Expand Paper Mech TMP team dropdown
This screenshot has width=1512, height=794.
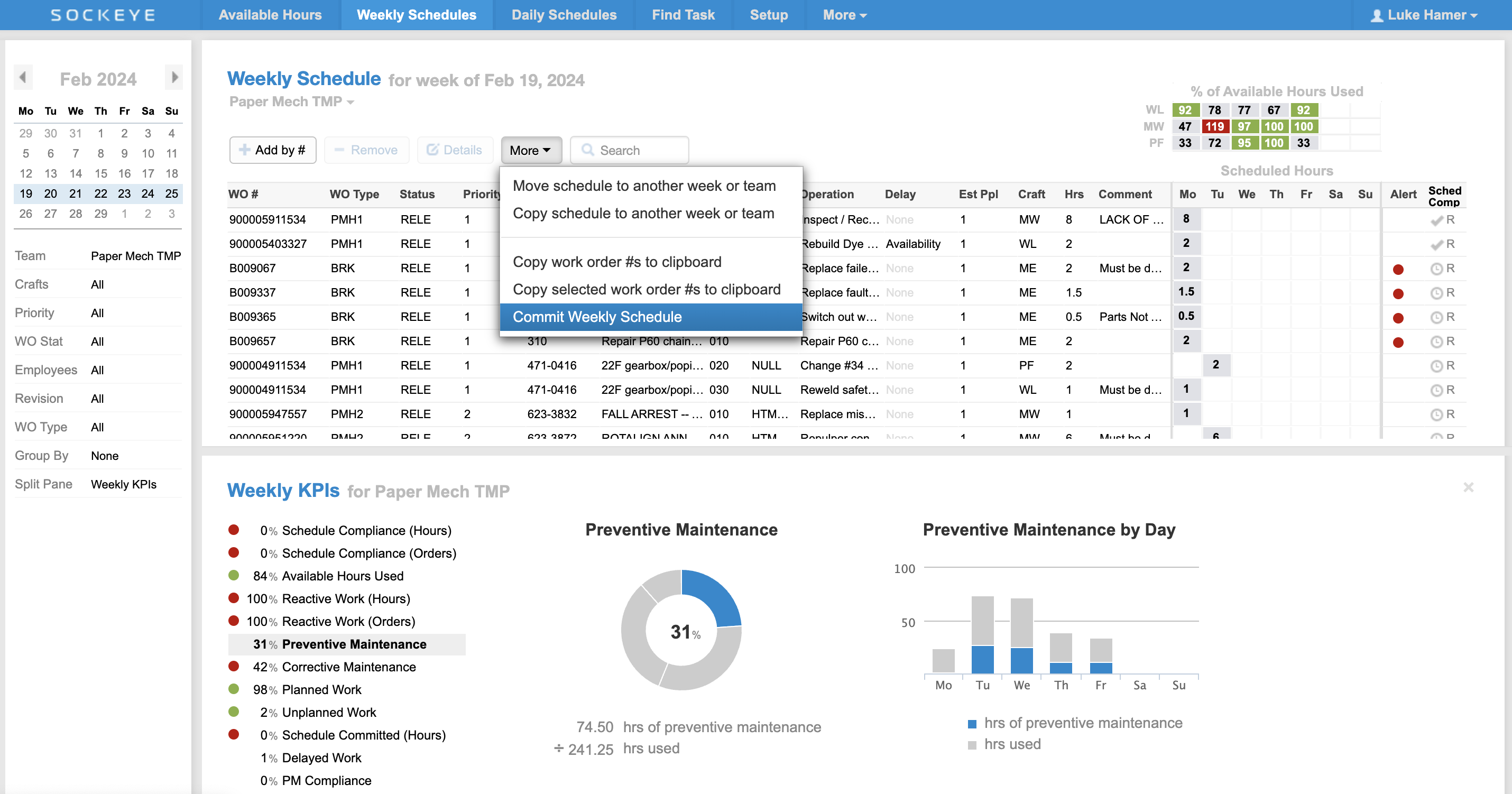click(x=292, y=102)
